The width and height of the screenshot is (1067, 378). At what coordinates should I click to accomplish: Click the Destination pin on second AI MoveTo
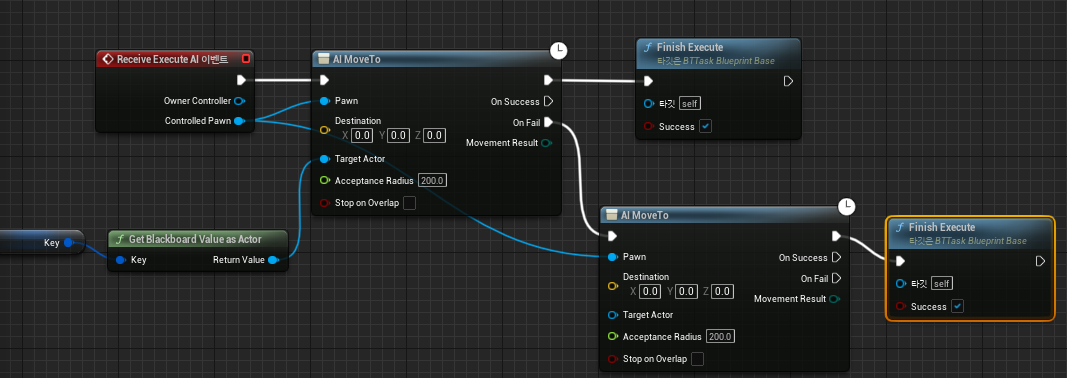[x=612, y=285]
